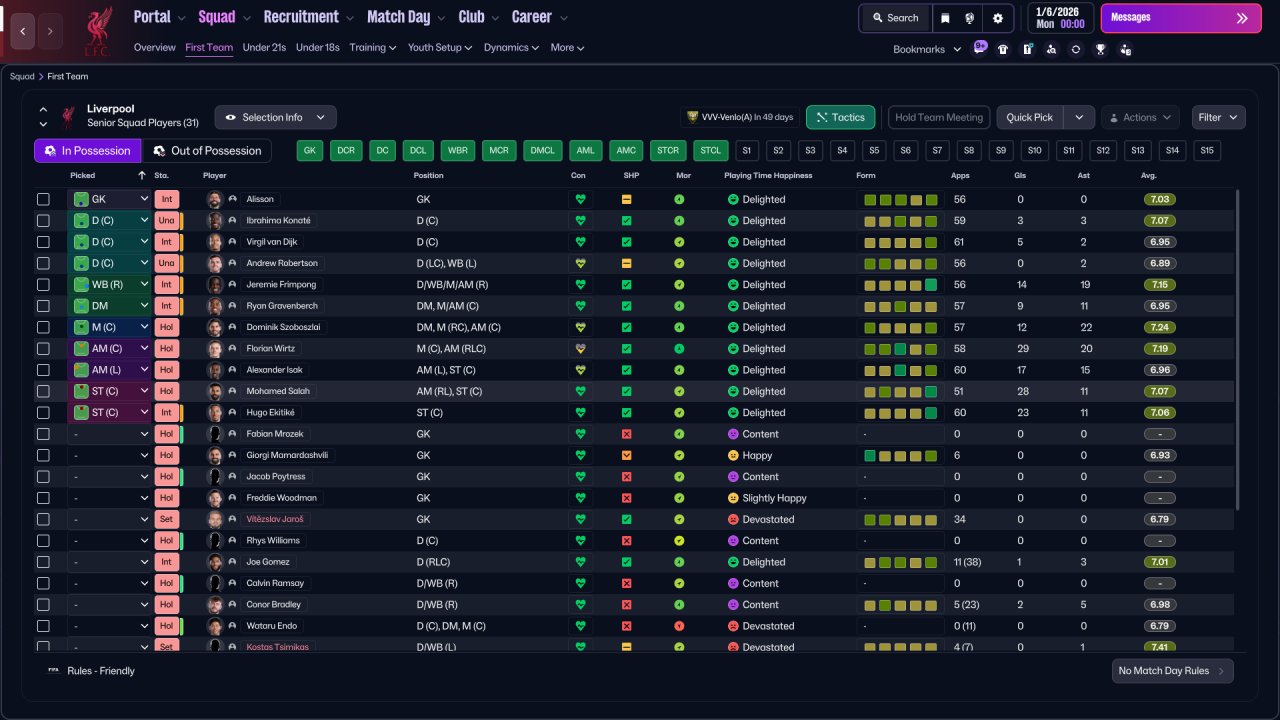The width and height of the screenshot is (1280, 720).
Task: Open the trophy bookmark shortcut
Action: pos(1100,49)
